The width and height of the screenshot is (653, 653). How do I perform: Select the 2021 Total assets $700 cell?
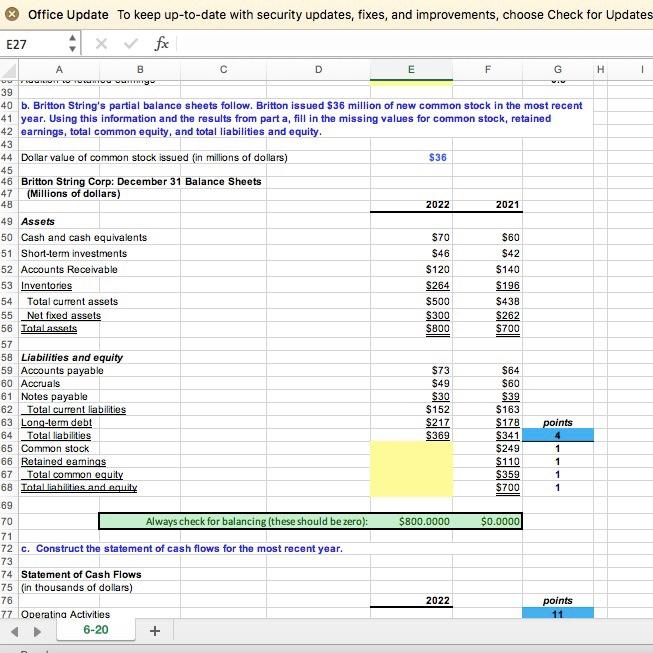point(507,328)
